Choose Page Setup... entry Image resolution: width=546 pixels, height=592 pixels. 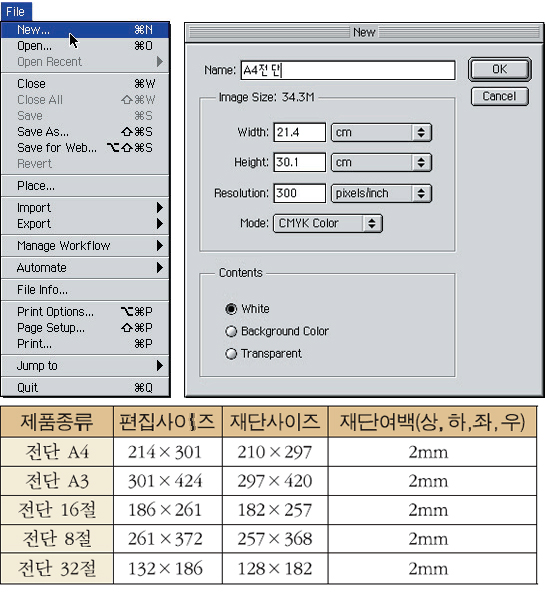85,327
